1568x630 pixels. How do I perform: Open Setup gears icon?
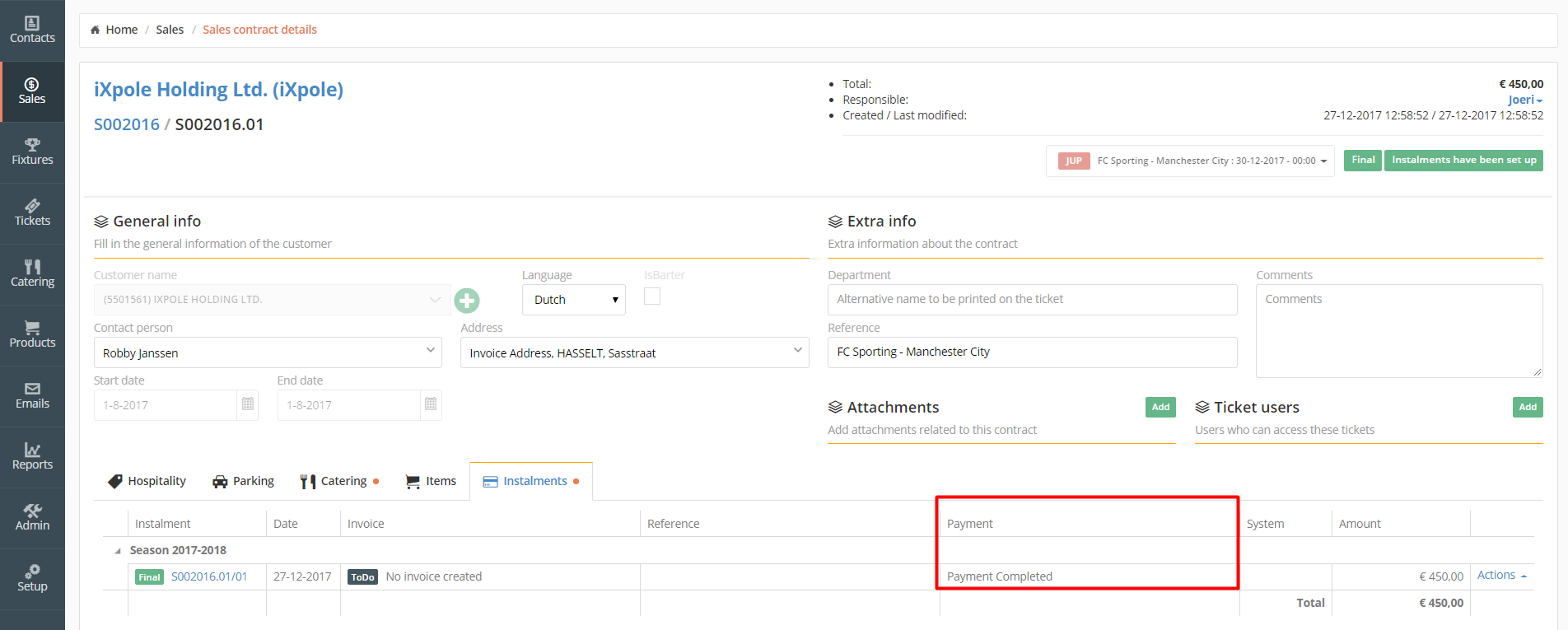coord(32,572)
